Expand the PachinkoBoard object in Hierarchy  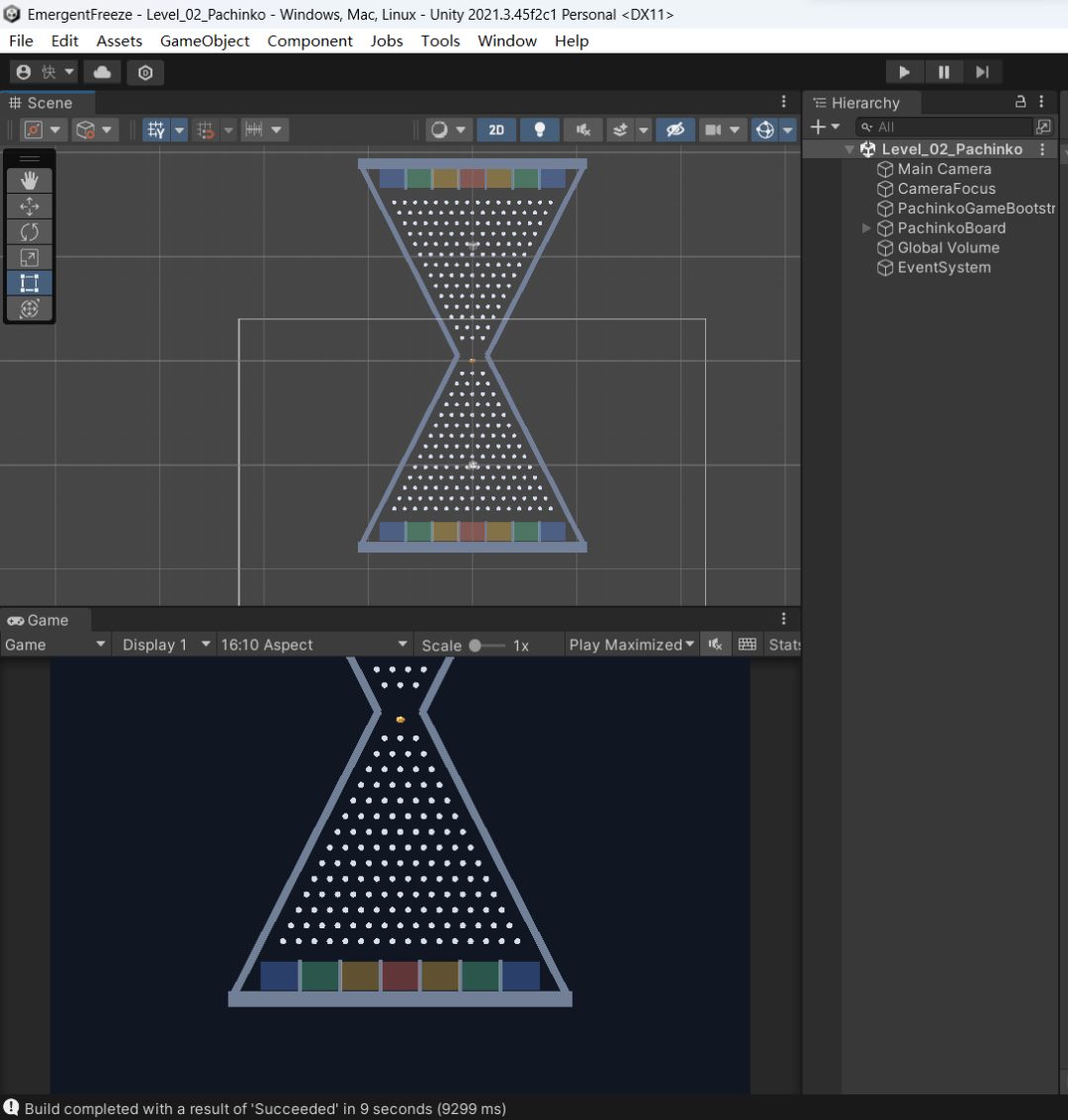[866, 228]
